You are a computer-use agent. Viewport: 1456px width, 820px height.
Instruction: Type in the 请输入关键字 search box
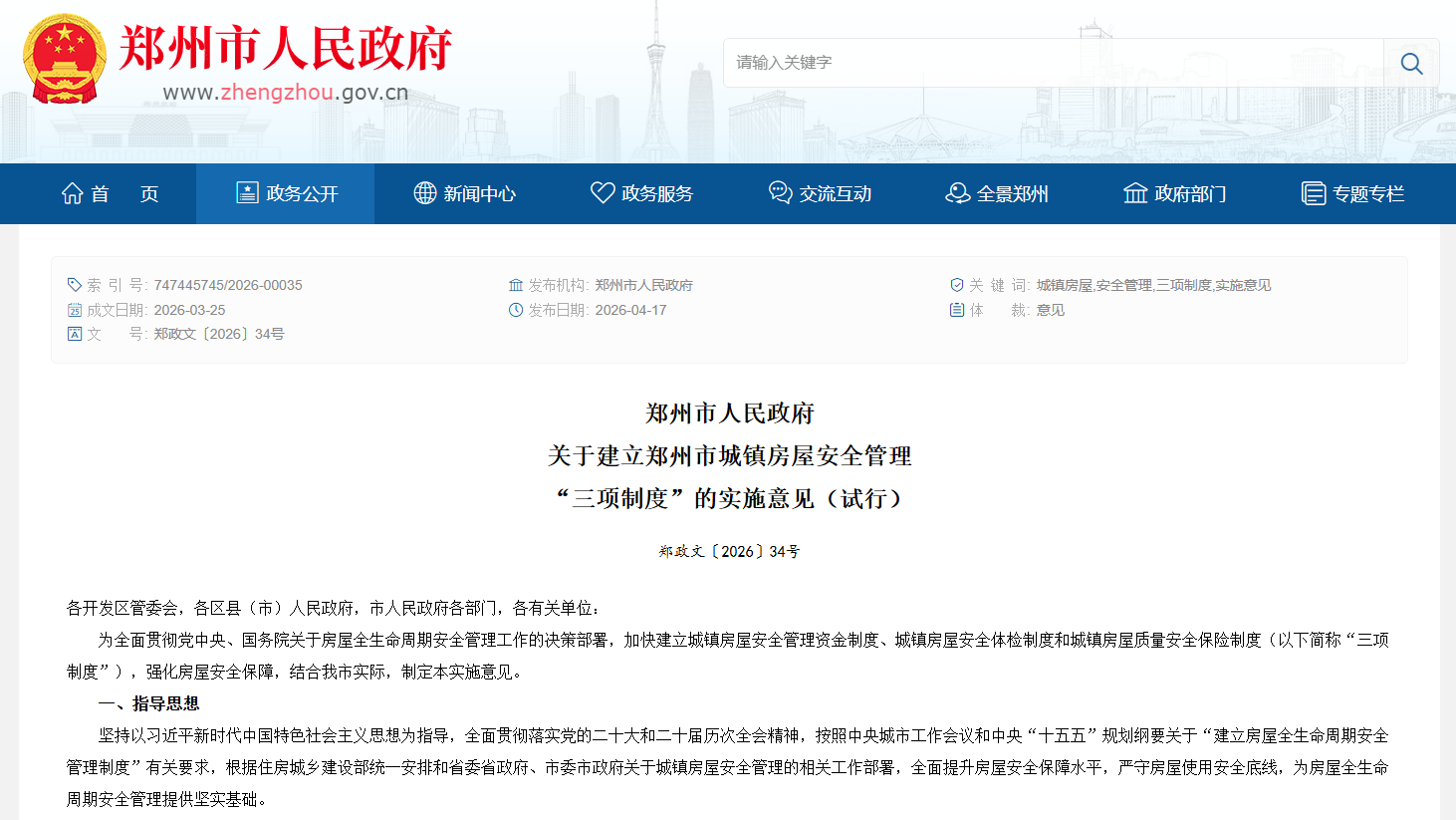point(1053,63)
